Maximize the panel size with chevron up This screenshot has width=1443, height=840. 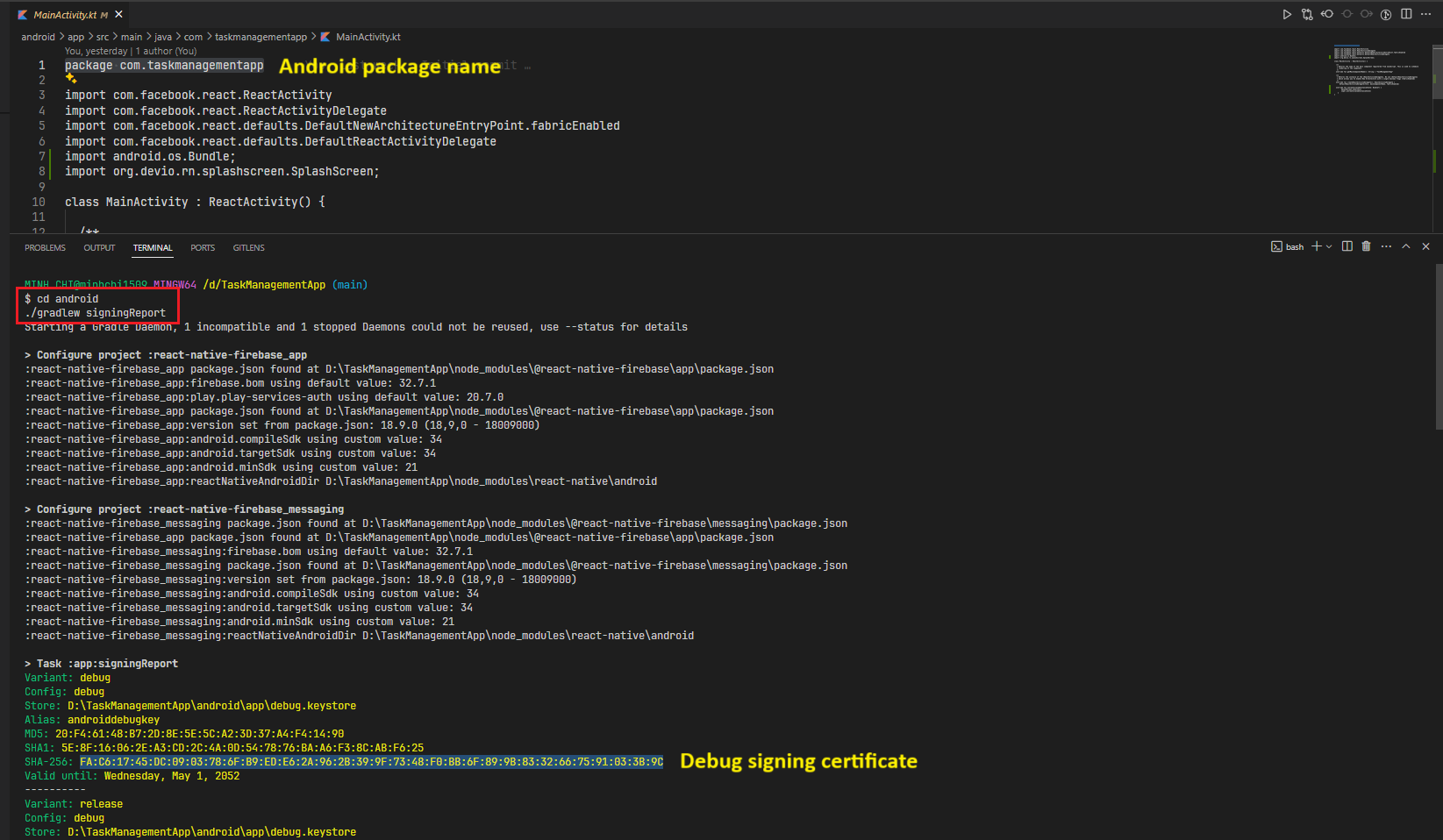click(x=1406, y=246)
